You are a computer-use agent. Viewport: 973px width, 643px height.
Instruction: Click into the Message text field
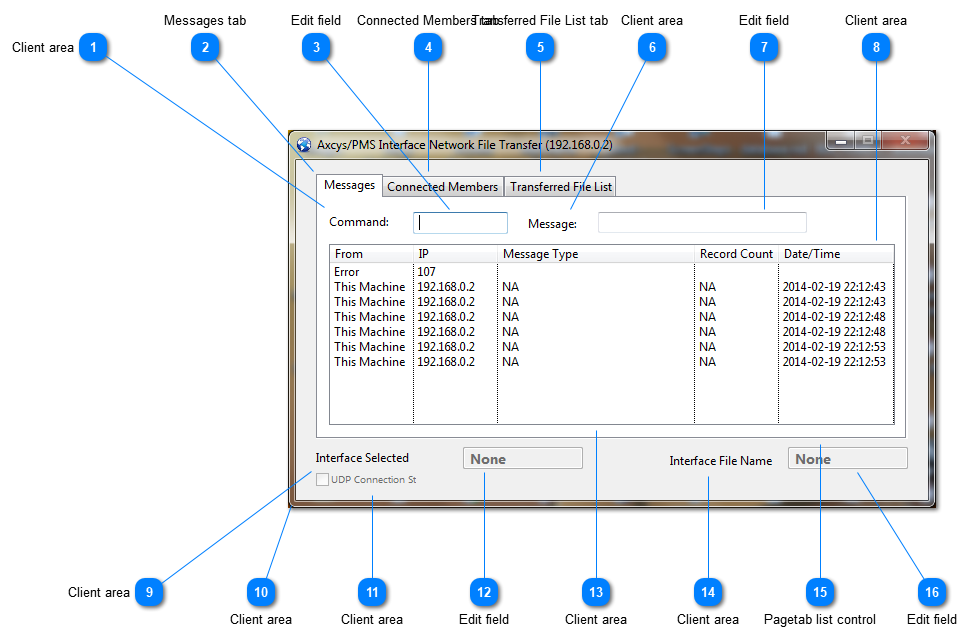click(x=702, y=223)
